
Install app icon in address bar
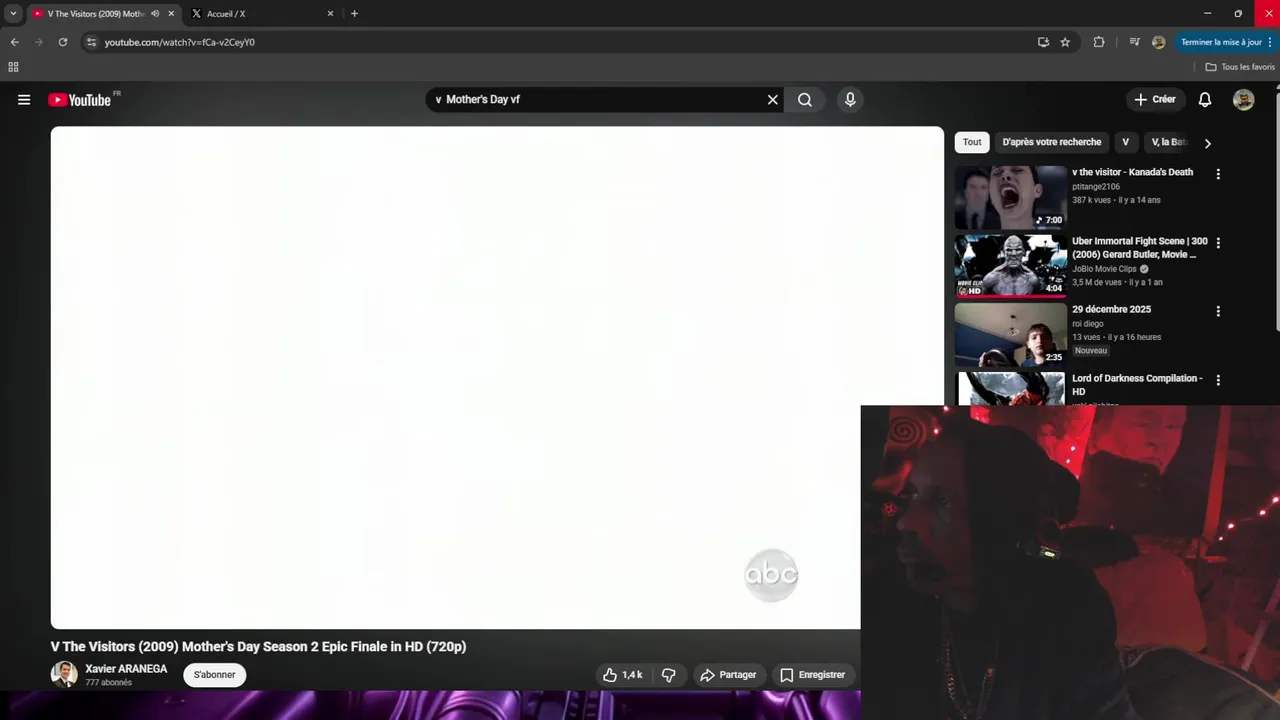1043,42
